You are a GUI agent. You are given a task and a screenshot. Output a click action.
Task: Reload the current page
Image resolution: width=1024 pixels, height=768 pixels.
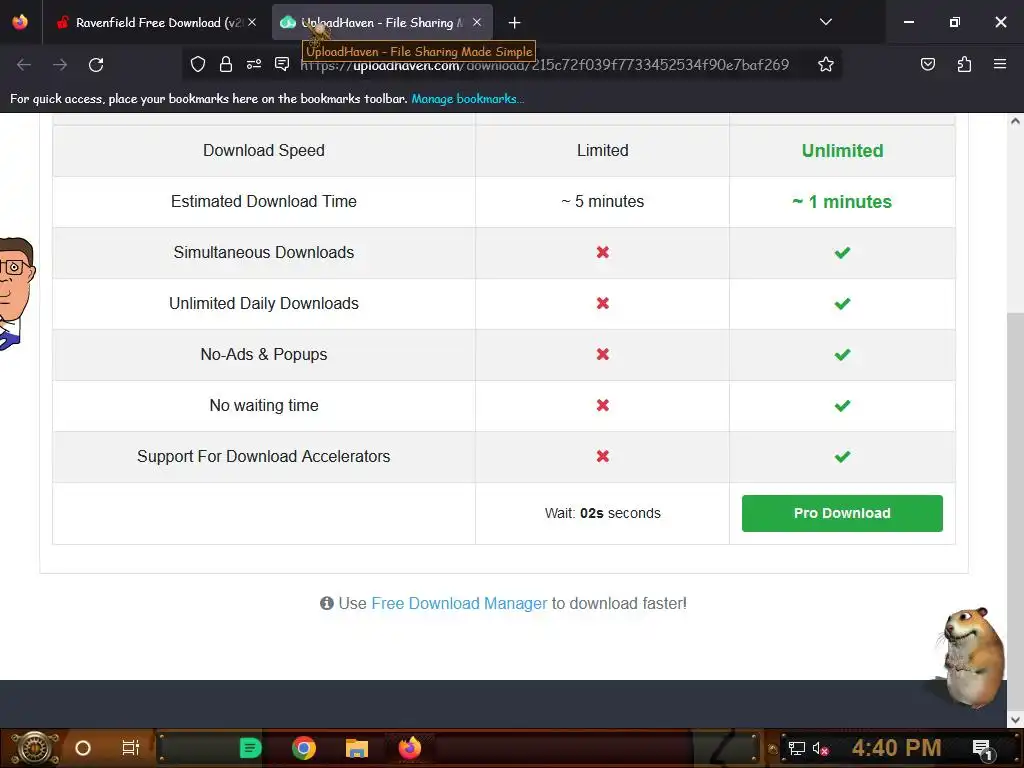pos(96,64)
